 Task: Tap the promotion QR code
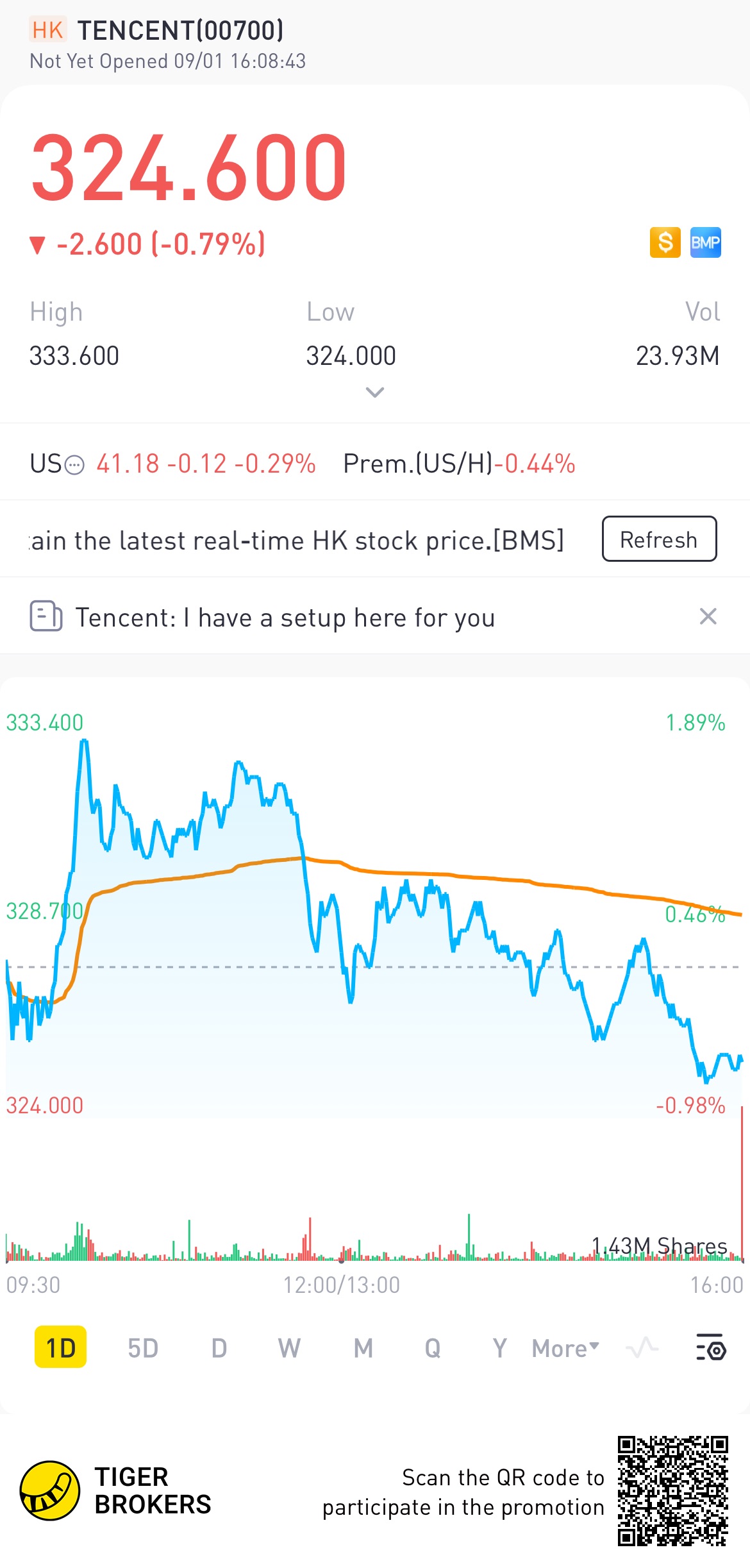(x=672, y=1490)
